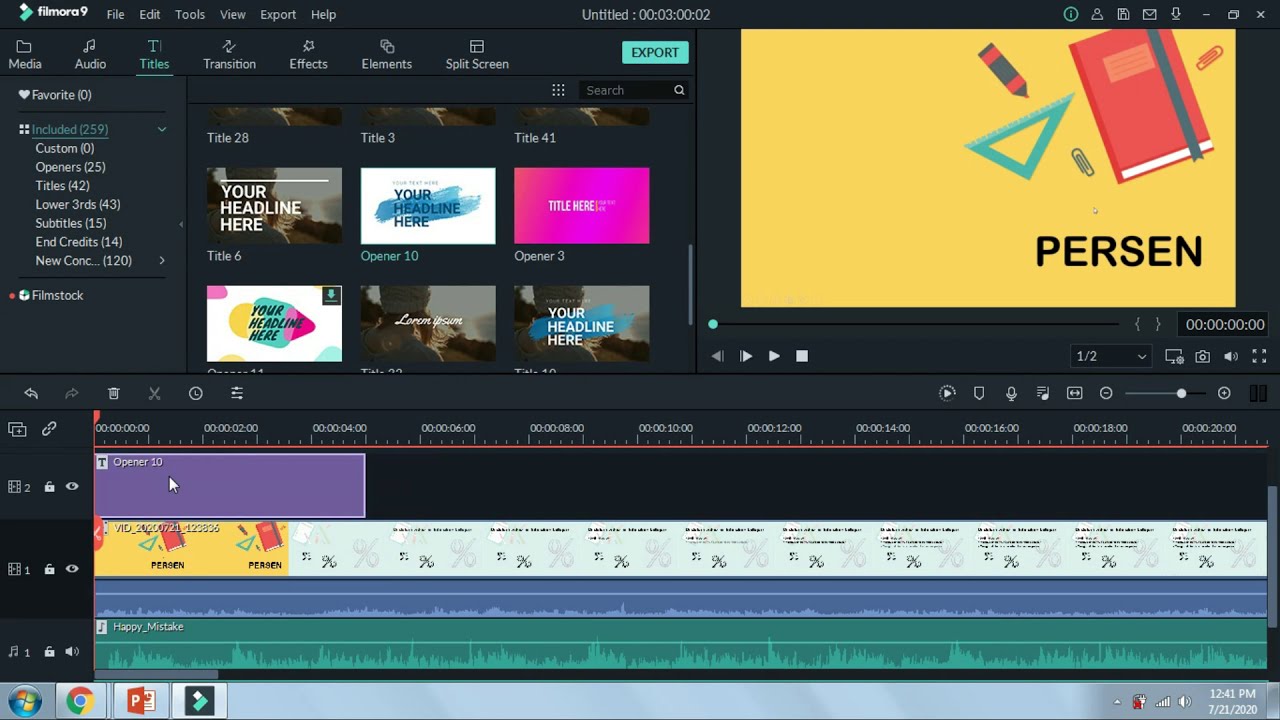Click the add track manager icon

point(17,429)
